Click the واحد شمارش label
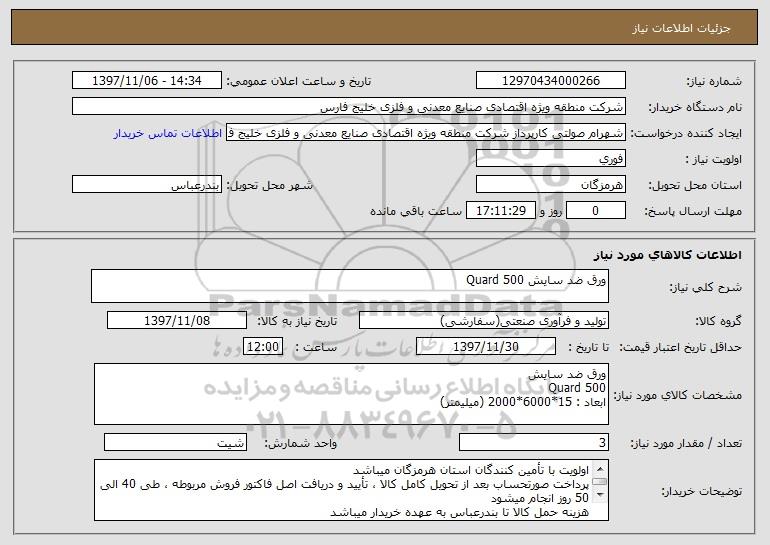 pyautogui.click(x=301, y=443)
